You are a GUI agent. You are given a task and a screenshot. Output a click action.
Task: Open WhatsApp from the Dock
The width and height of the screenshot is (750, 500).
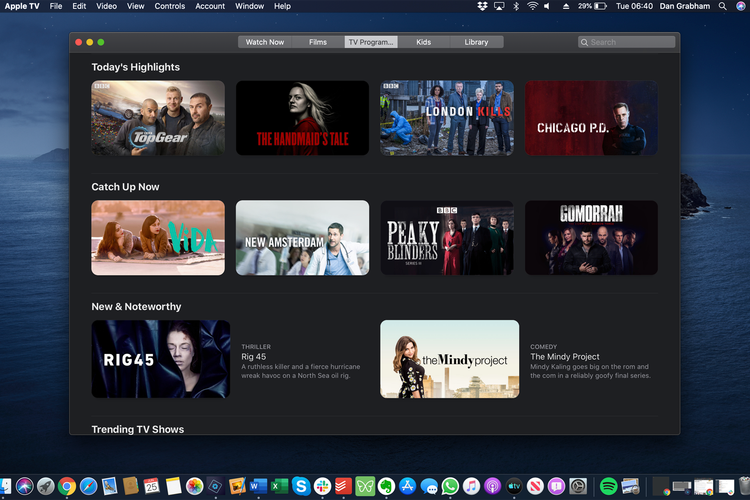click(x=450, y=487)
